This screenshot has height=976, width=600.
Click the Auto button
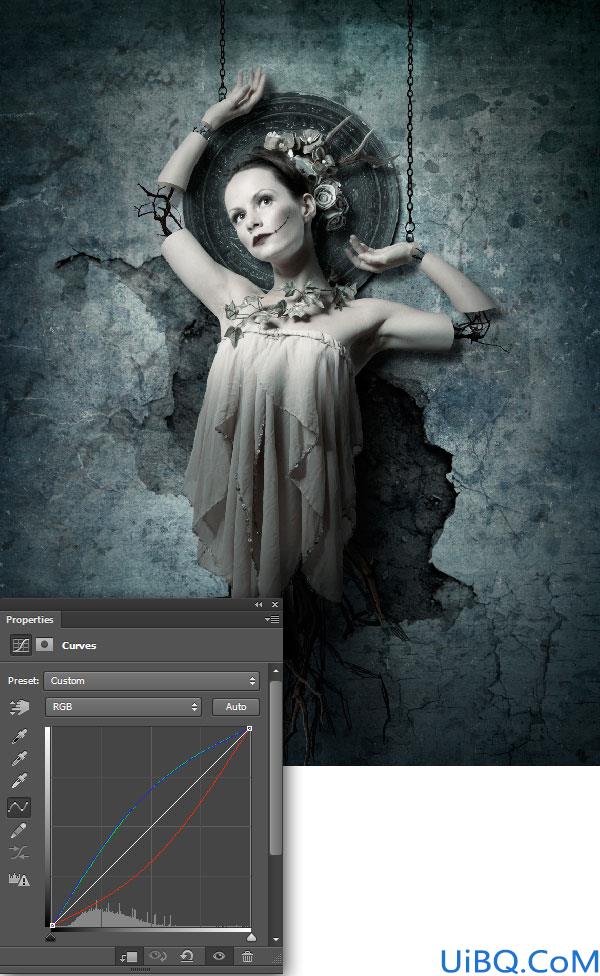tap(236, 707)
